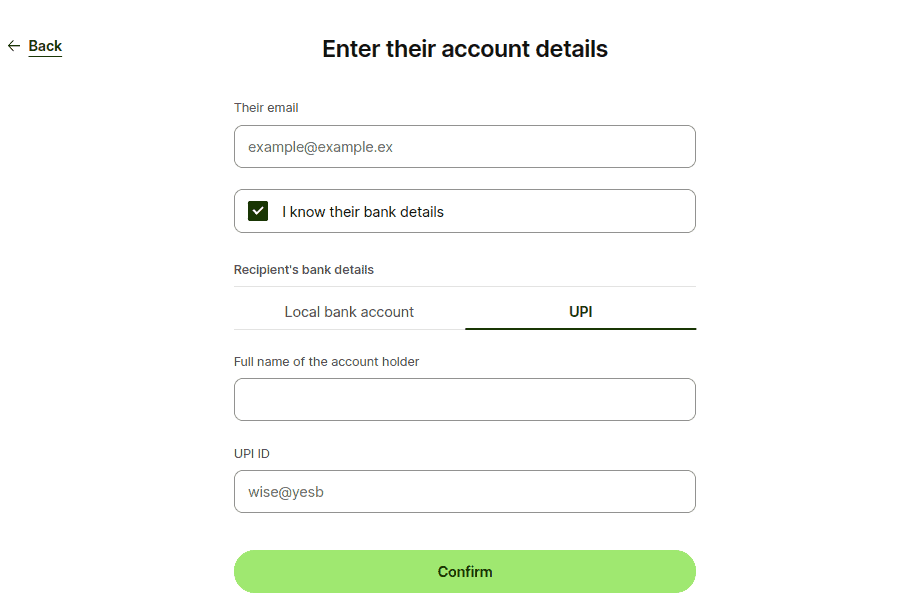916x611 pixels.
Task: Click the "Recipient's bank details" section heading
Action: (x=304, y=270)
